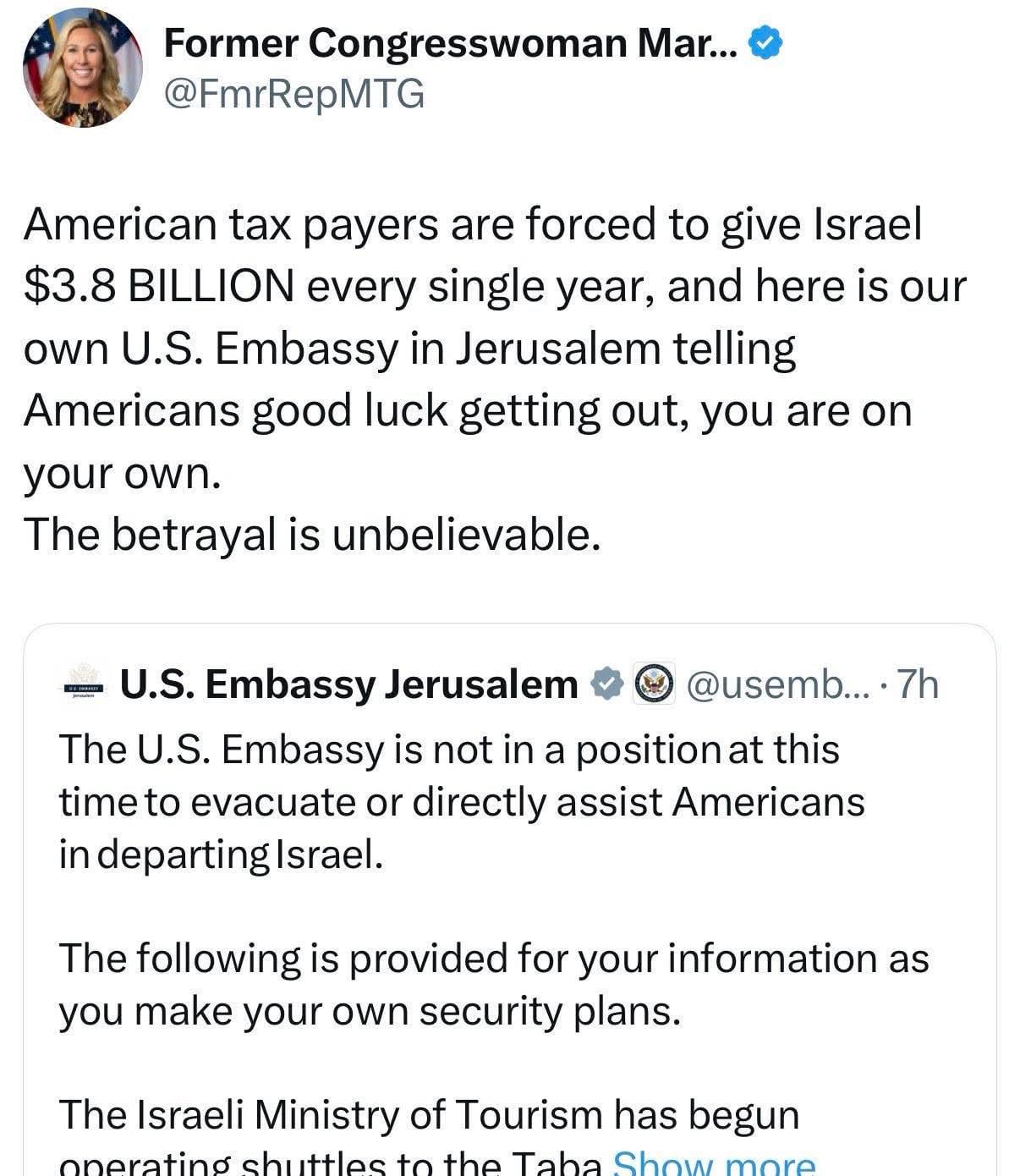The width and height of the screenshot is (1020, 1176).
Task: Click the "Americans good luck getting out" line
Action: coord(468,410)
